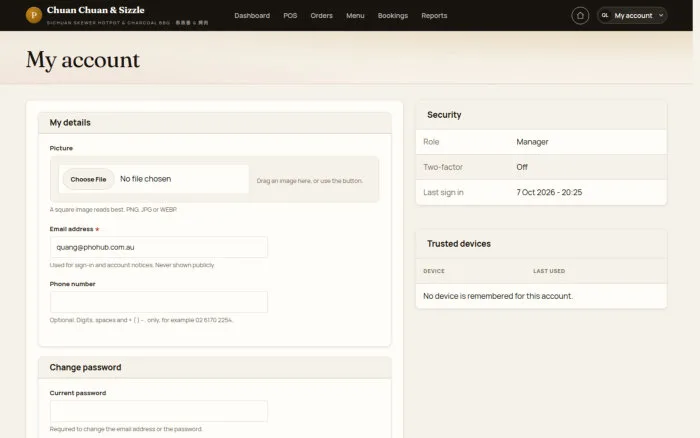700x438 pixels.
Task: Open the POS section
Action: point(290,16)
